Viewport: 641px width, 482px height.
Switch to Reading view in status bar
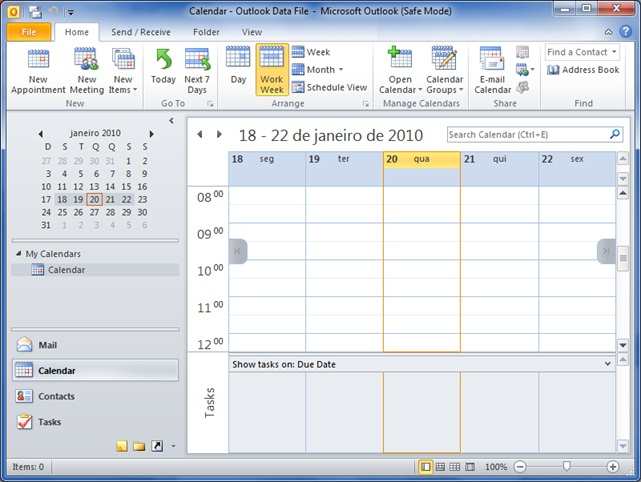tap(470, 466)
